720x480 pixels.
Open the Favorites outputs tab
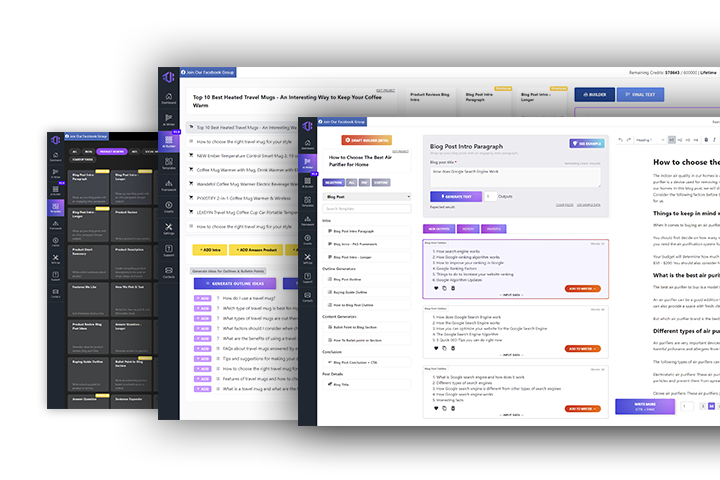coord(494,229)
